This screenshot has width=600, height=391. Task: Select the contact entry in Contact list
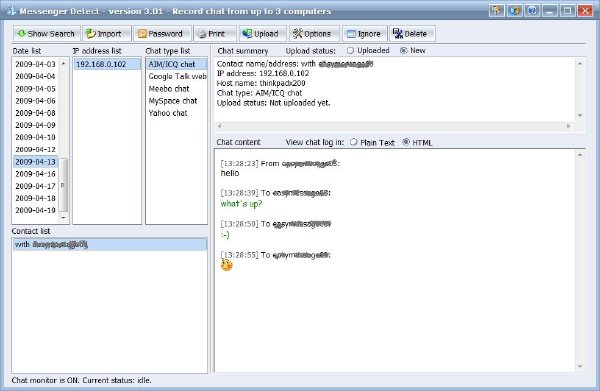pos(110,244)
